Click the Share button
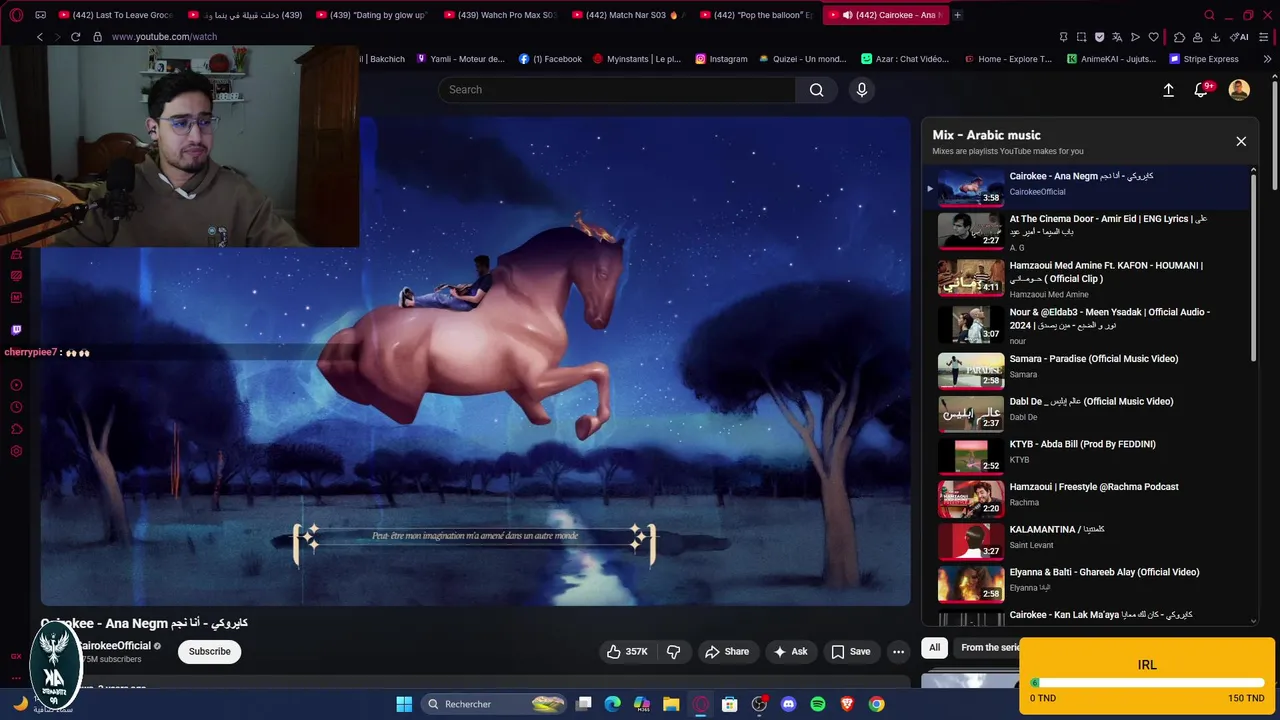The height and width of the screenshot is (720, 1280). point(727,651)
